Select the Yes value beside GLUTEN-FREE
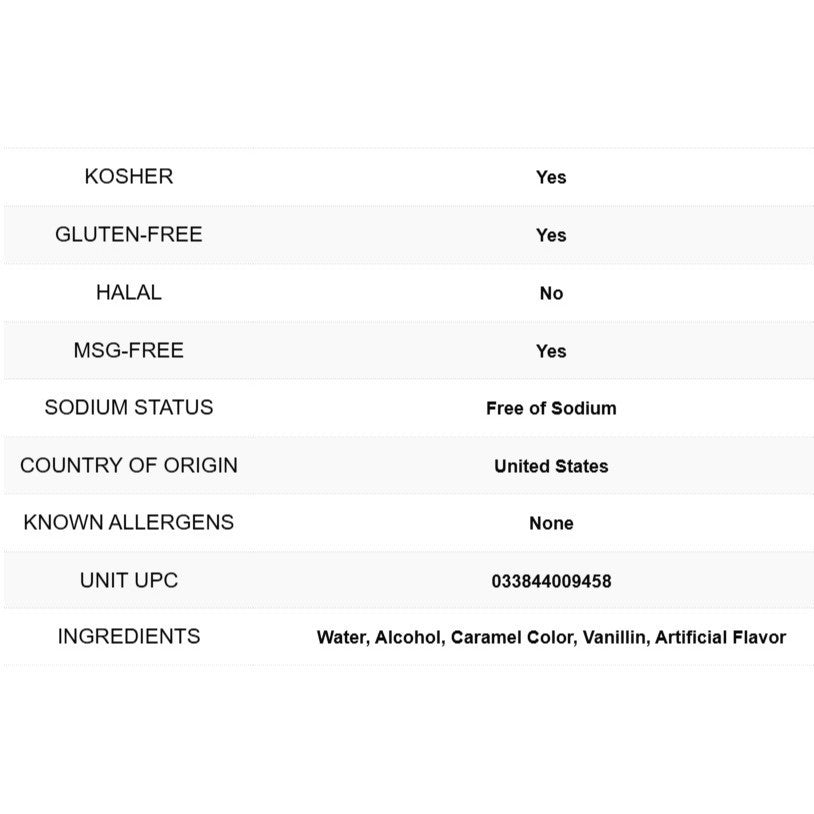 point(551,236)
